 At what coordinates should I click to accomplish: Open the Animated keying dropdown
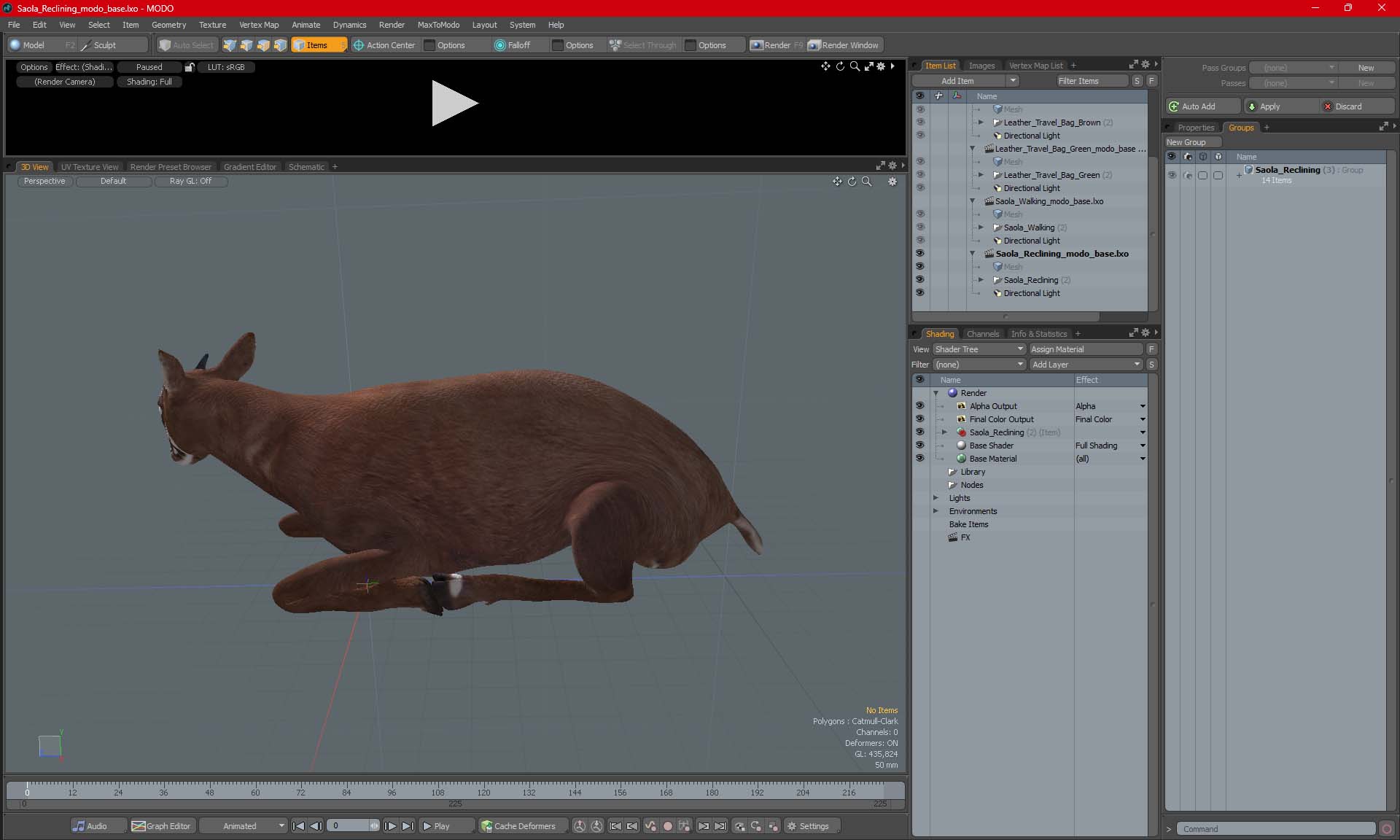(x=244, y=826)
